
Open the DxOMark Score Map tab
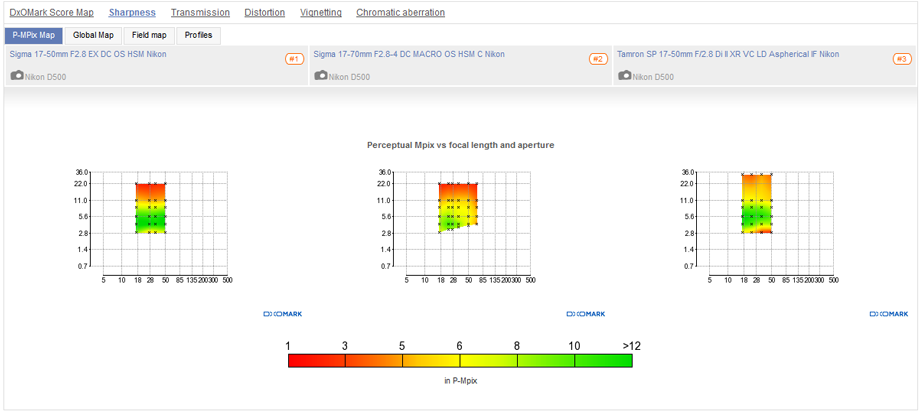52,12
